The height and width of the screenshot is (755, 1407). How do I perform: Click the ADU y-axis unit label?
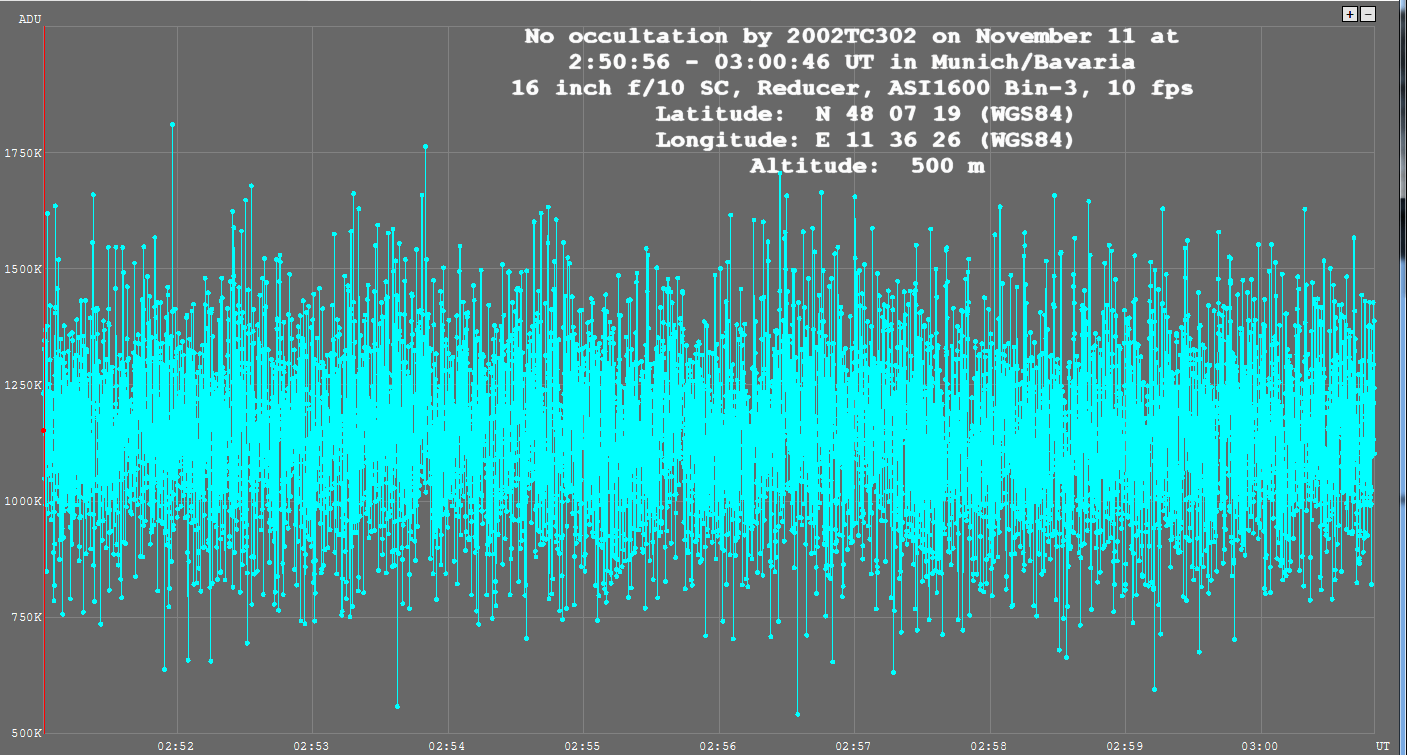(30, 19)
